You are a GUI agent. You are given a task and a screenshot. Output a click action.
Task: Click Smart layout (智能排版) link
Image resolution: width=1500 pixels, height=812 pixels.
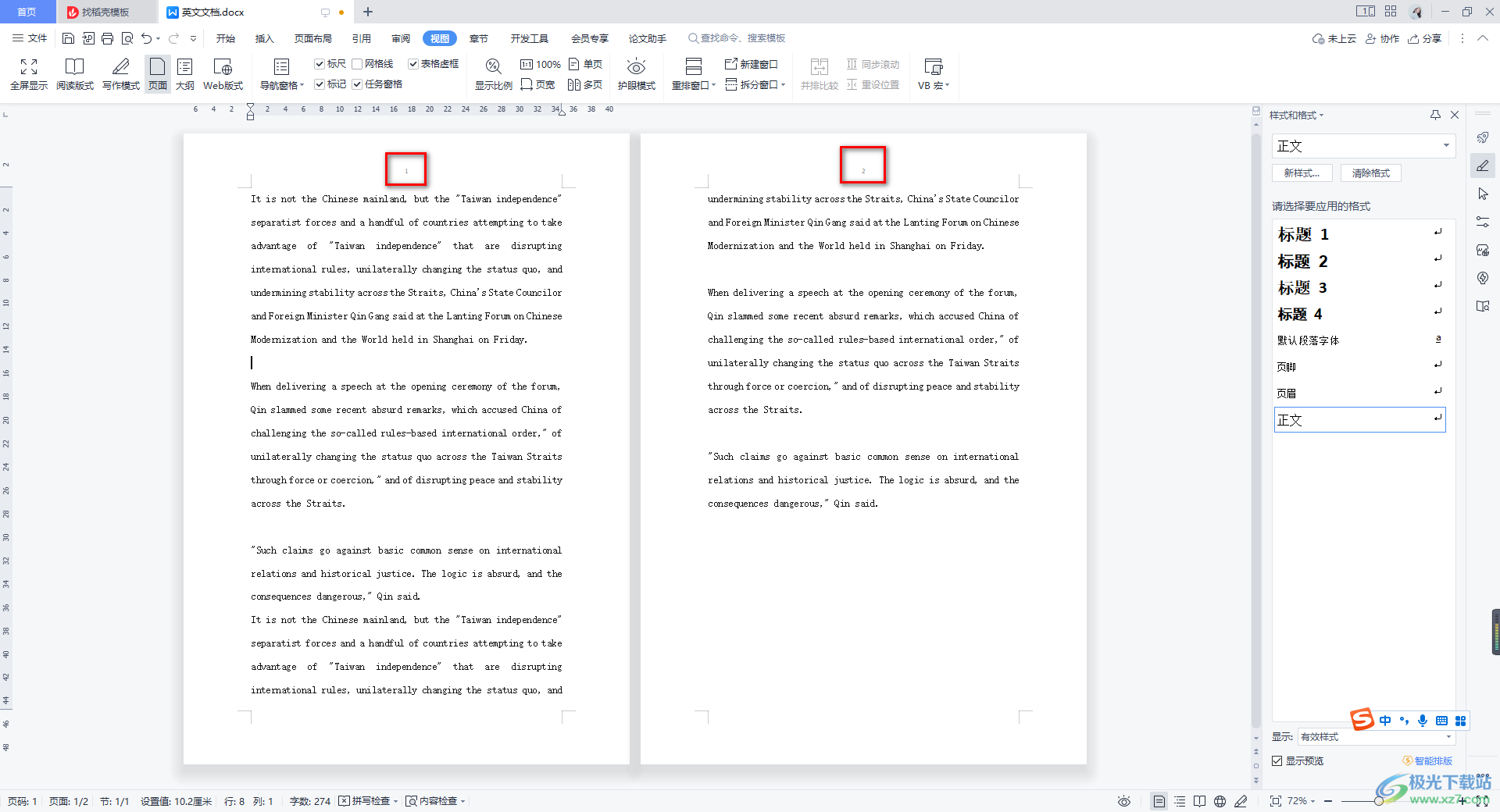pyautogui.click(x=1428, y=761)
